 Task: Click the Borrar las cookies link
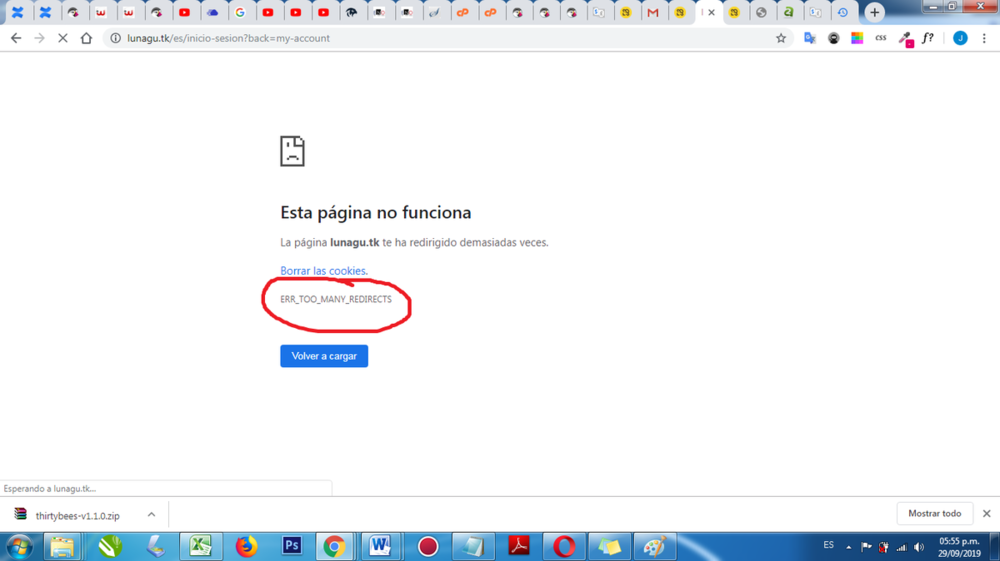(x=323, y=271)
